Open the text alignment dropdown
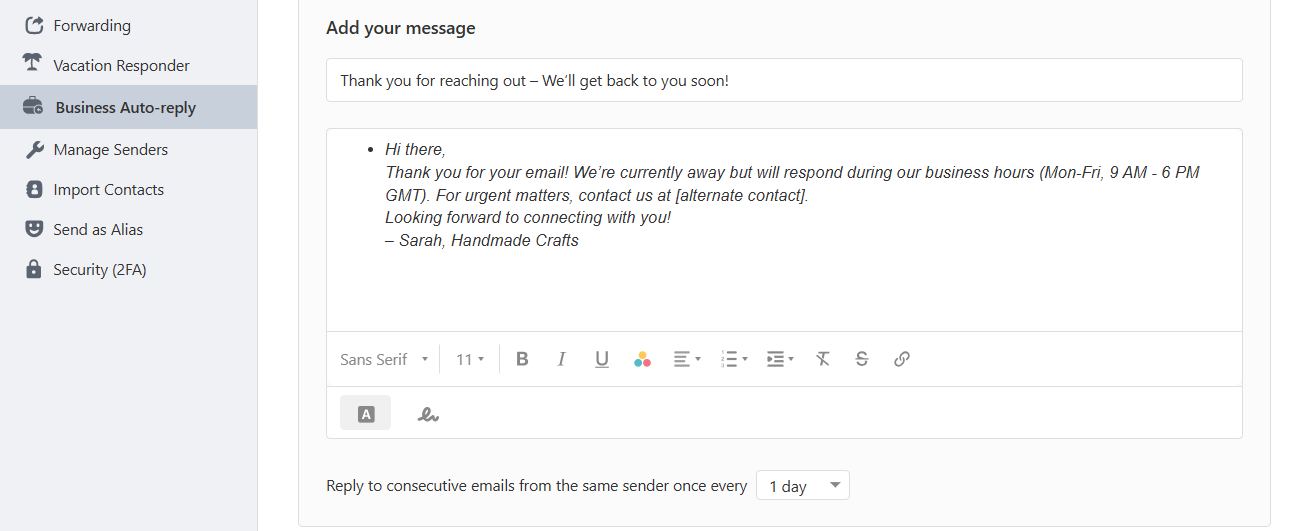1292x531 pixels. point(686,359)
